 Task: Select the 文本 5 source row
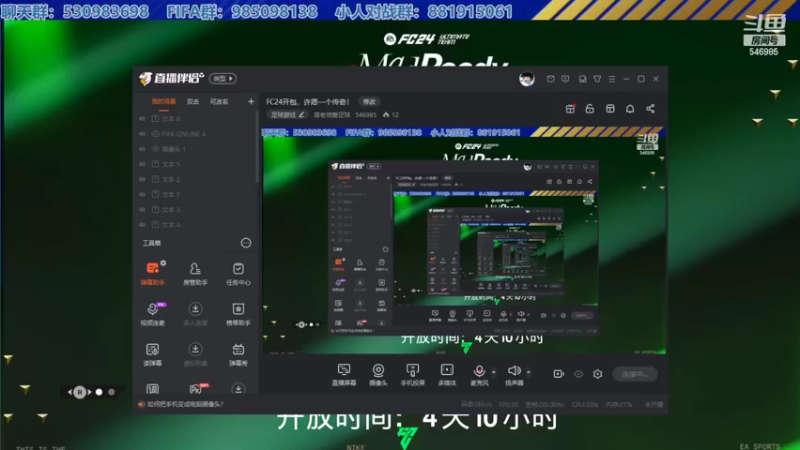(x=196, y=164)
